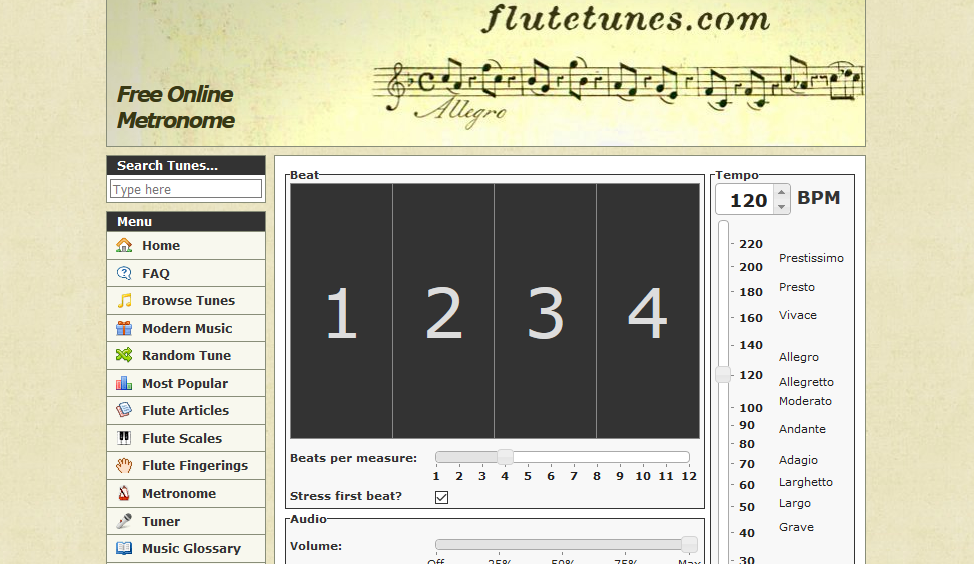The height and width of the screenshot is (564, 974).
Task: Click the Larghetto tempo label
Action: 806,482
